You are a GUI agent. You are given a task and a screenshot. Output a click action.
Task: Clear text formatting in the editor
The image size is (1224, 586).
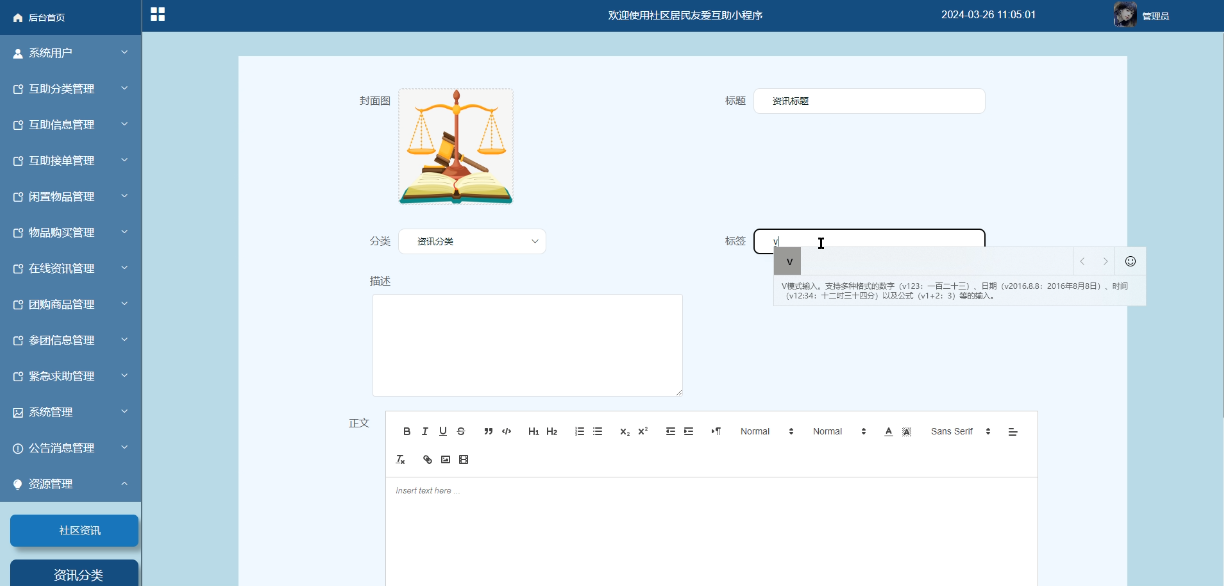pyautogui.click(x=401, y=459)
